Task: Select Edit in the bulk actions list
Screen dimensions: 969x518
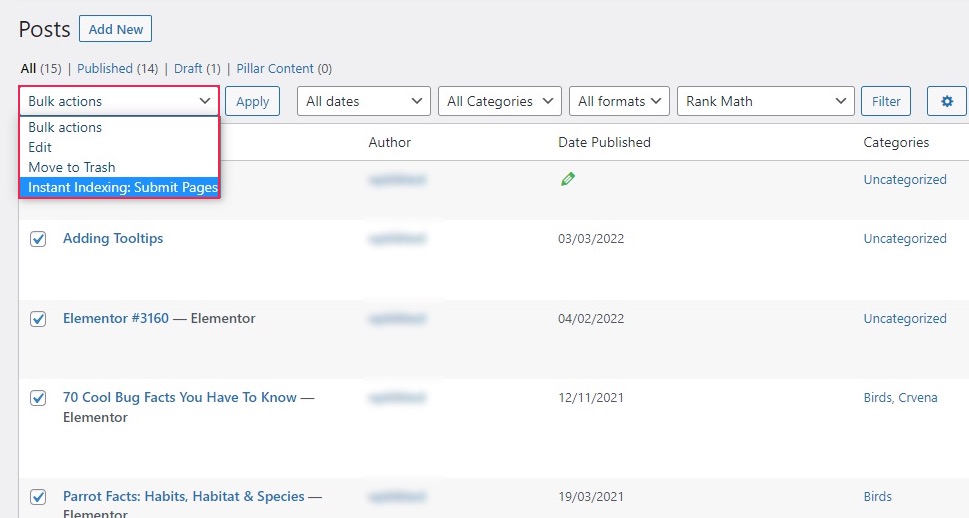Action: (x=40, y=147)
